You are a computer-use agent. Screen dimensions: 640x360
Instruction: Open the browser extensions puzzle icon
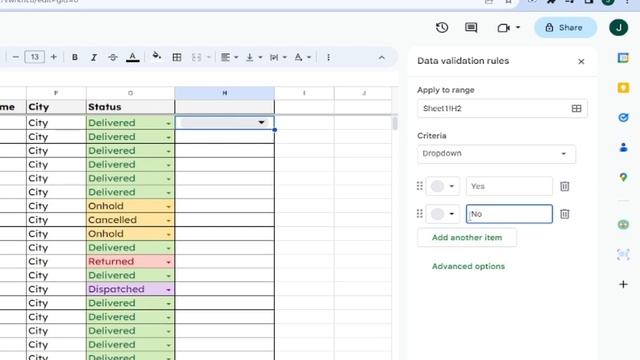coord(551,2)
